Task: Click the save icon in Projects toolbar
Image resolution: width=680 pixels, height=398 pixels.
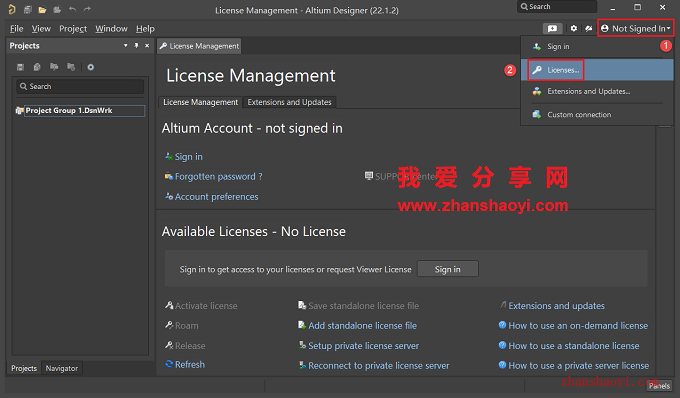Action: click(x=20, y=67)
